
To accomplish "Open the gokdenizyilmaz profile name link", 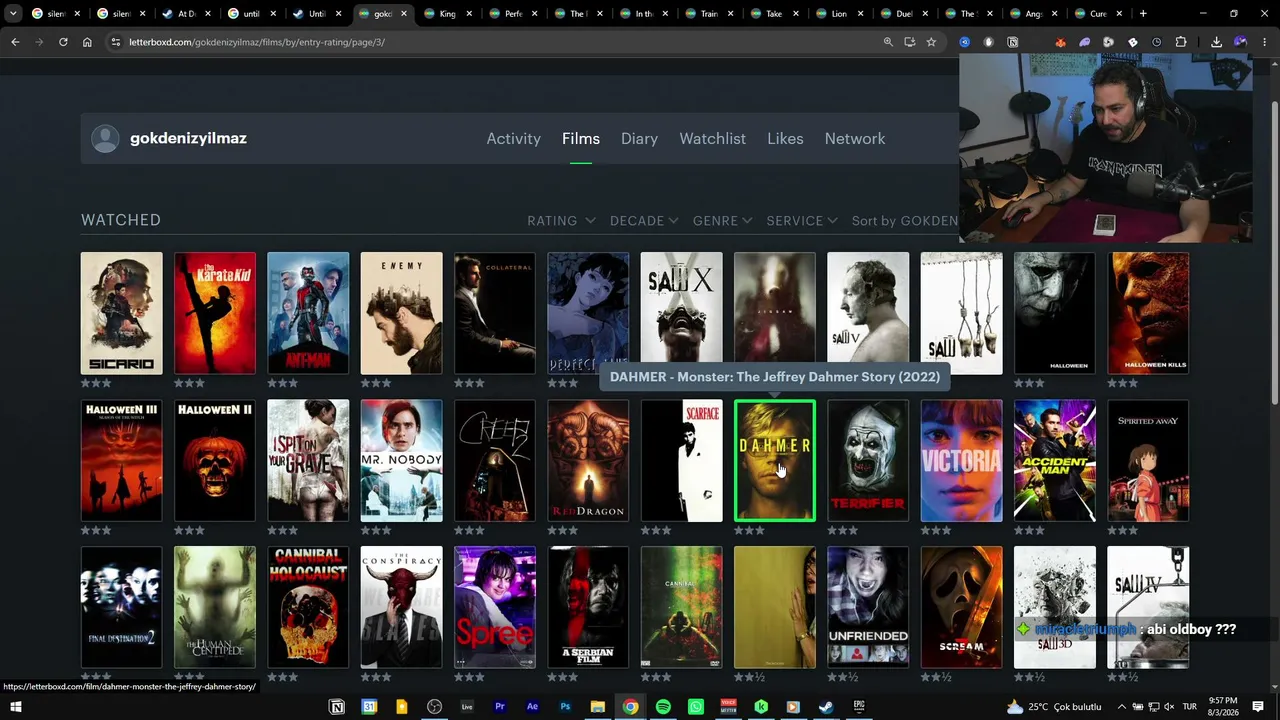I will coord(188,138).
